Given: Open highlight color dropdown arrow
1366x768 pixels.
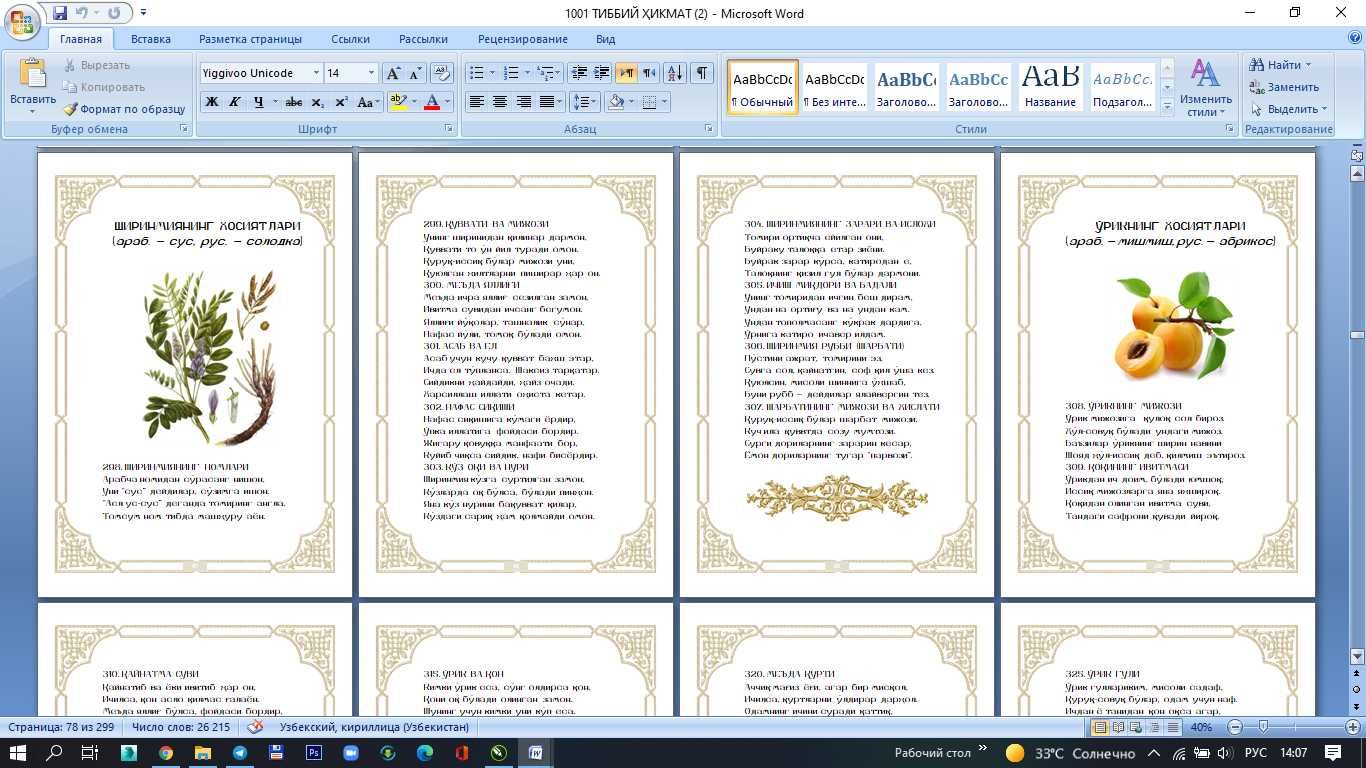Looking at the screenshot, I should [414, 102].
